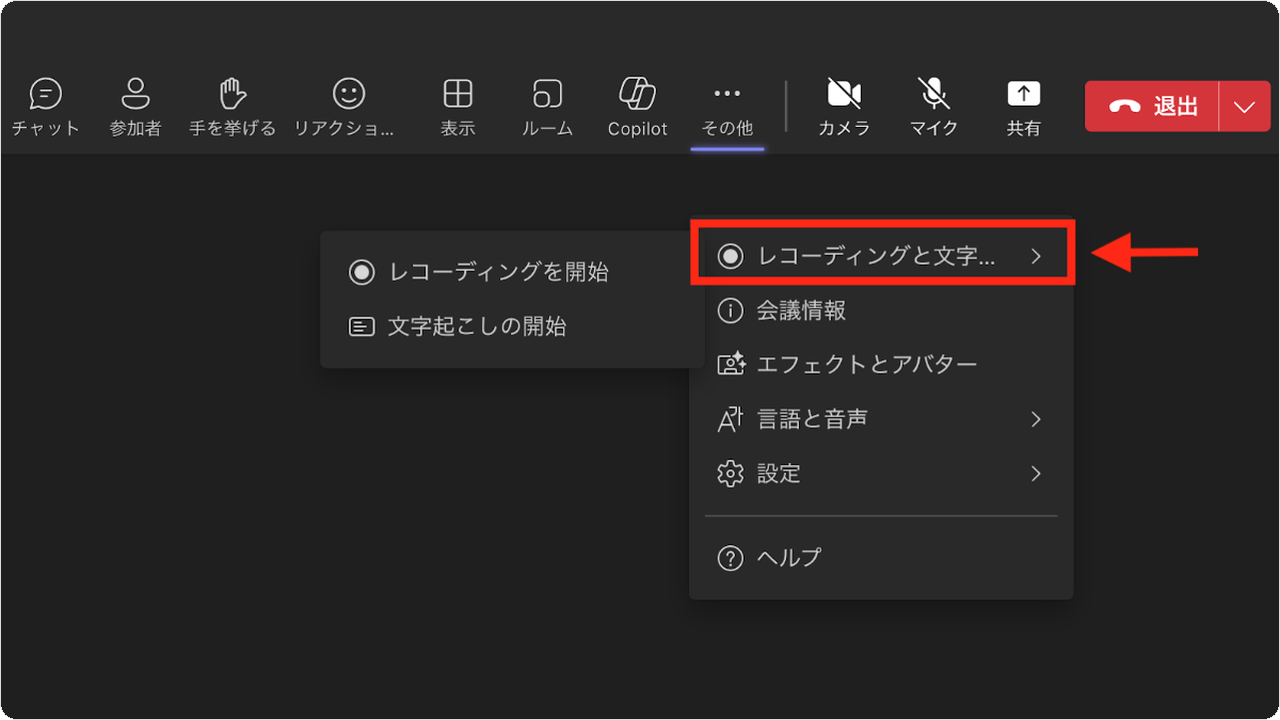Expand the arrow beside 退出 button
The height and width of the screenshot is (720, 1280).
pos(1245,106)
